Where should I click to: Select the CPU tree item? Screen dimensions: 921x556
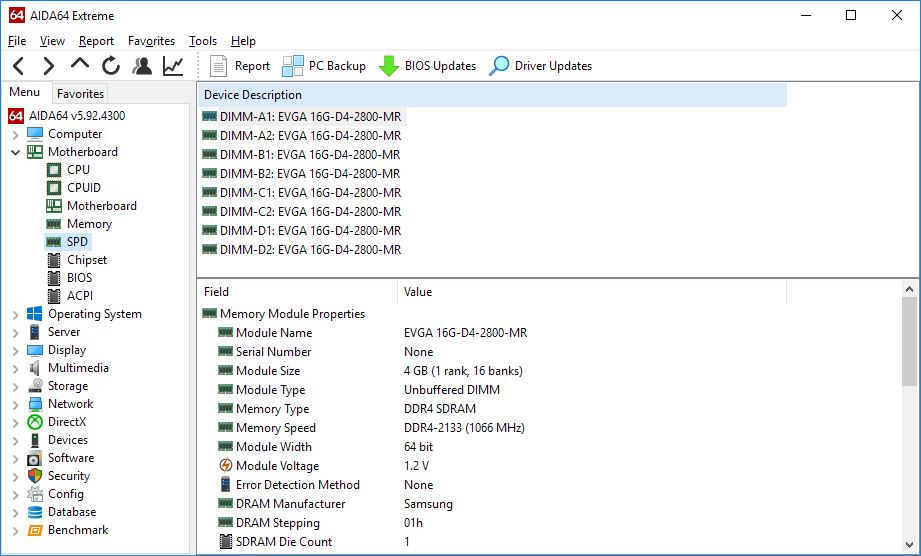coord(78,170)
